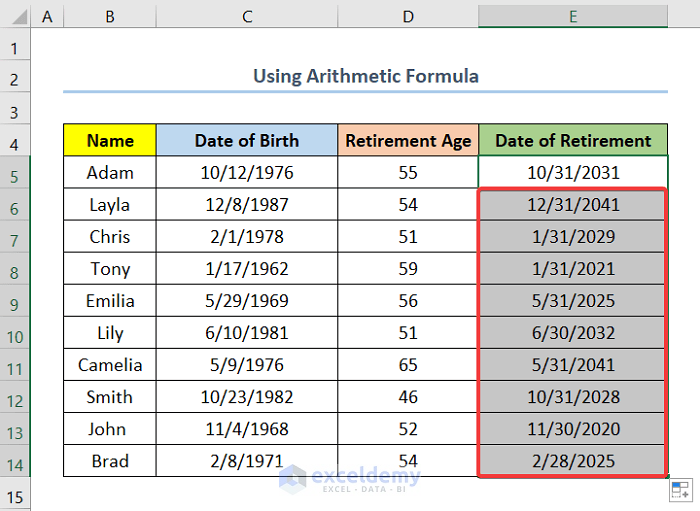Viewport: 700px width, 511px height.
Task: Select column A header
Action: [x=47, y=16]
